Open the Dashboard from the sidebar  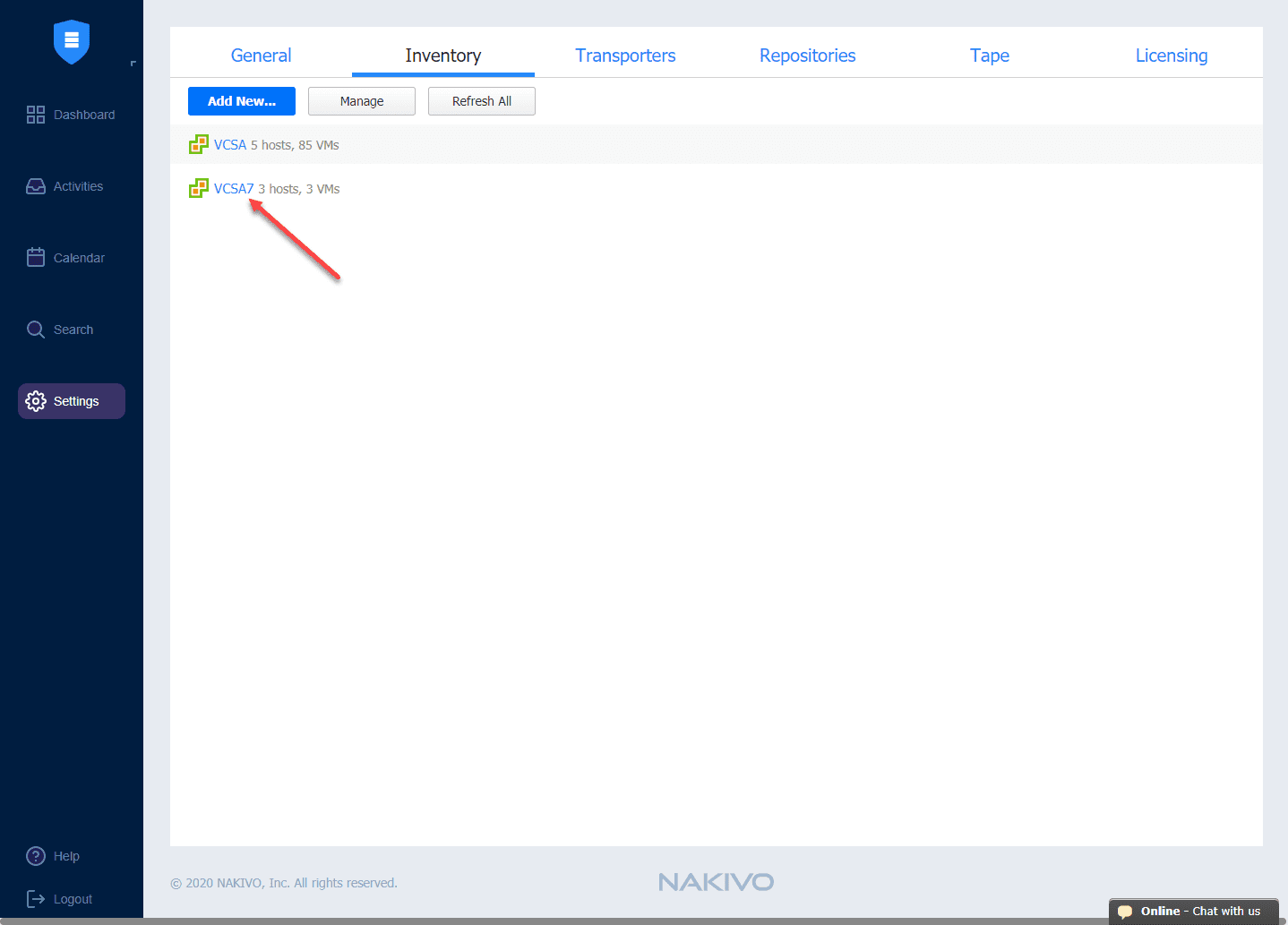click(x=36, y=115)
